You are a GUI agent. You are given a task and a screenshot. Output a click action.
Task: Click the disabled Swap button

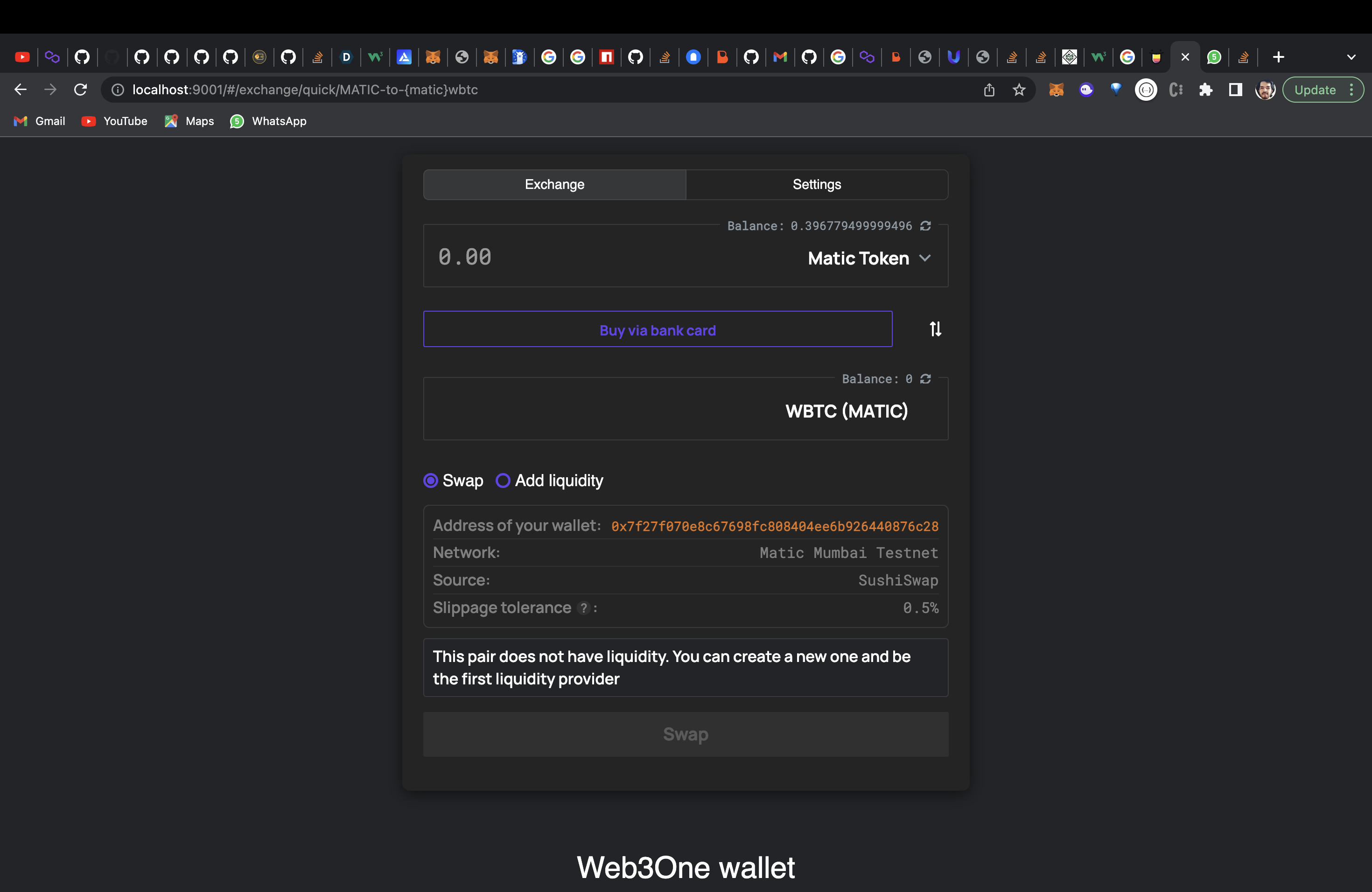pos(686,733)
